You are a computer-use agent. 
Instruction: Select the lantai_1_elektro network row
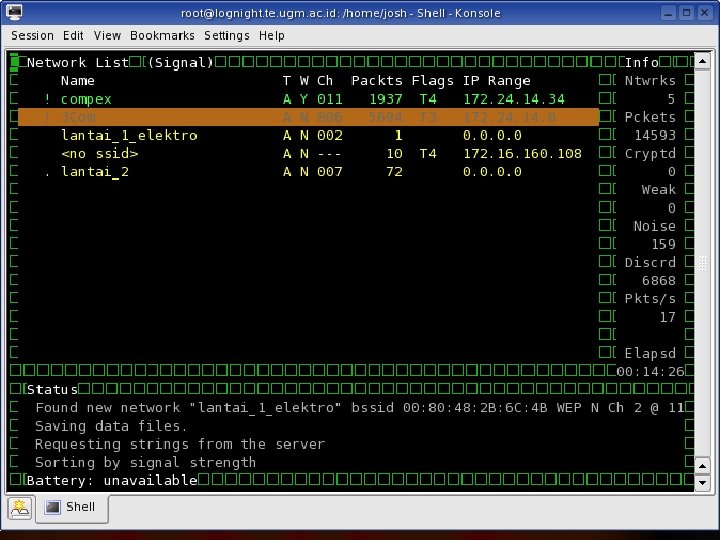[308, 135]
